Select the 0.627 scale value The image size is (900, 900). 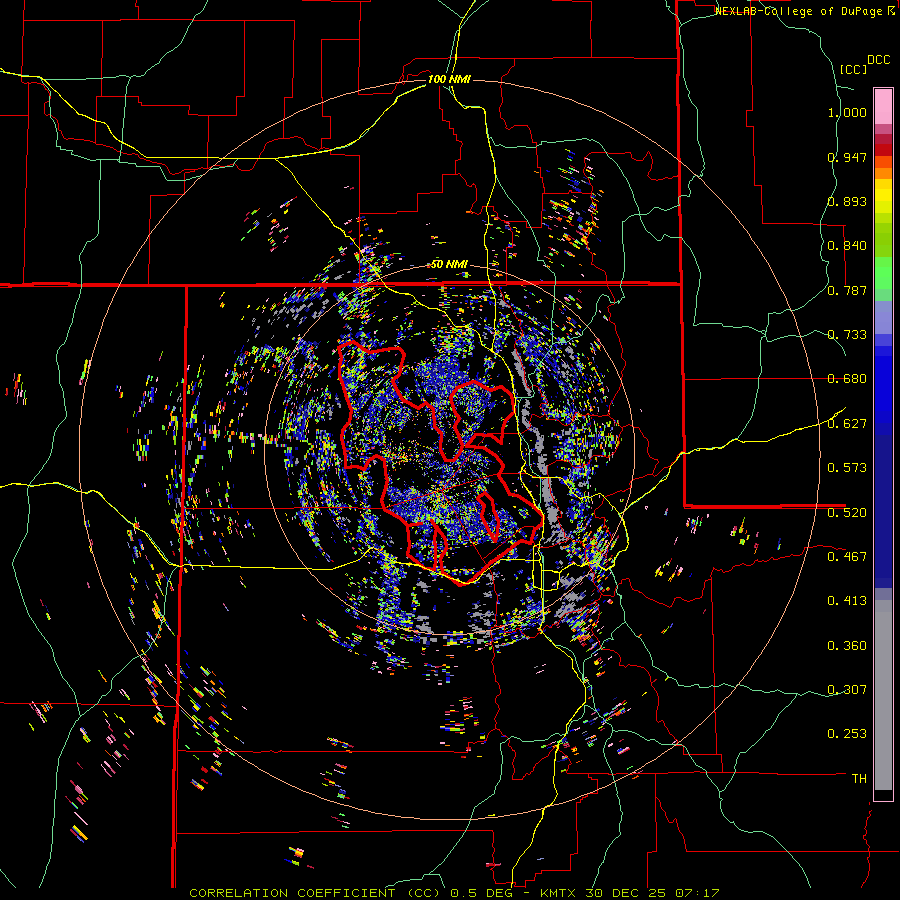coord(847,424)
